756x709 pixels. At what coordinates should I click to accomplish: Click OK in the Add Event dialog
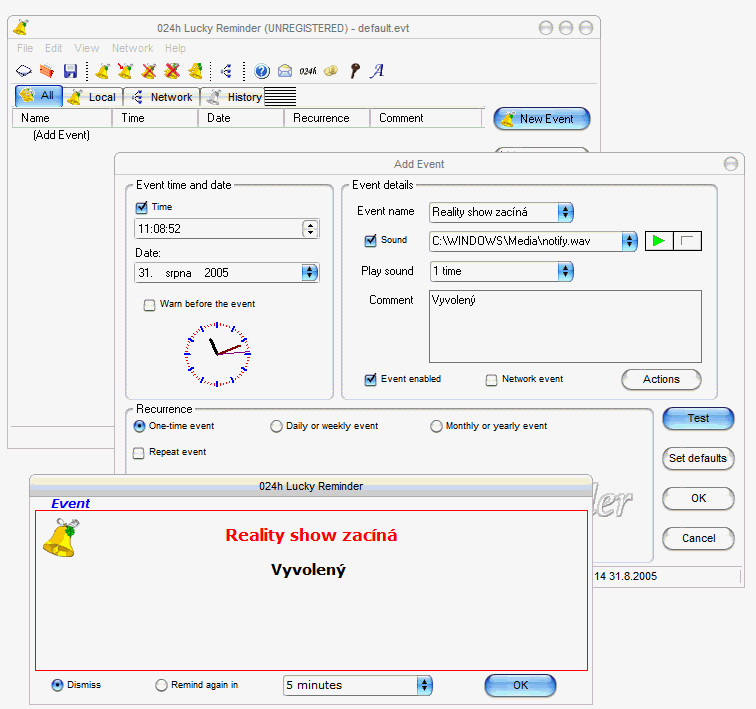pos(698,498)
